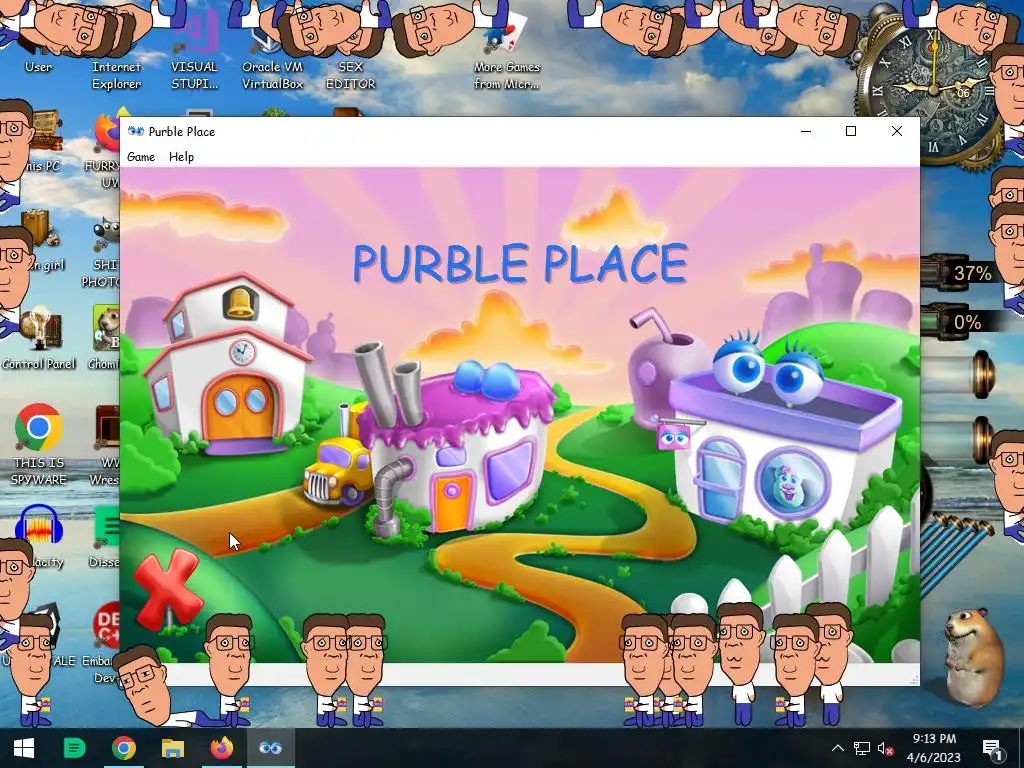The width and height of the screenshot is (1024, 768).
Task: Click the network status tray icon
Action: pyautogui.click(x=861, y=748)
